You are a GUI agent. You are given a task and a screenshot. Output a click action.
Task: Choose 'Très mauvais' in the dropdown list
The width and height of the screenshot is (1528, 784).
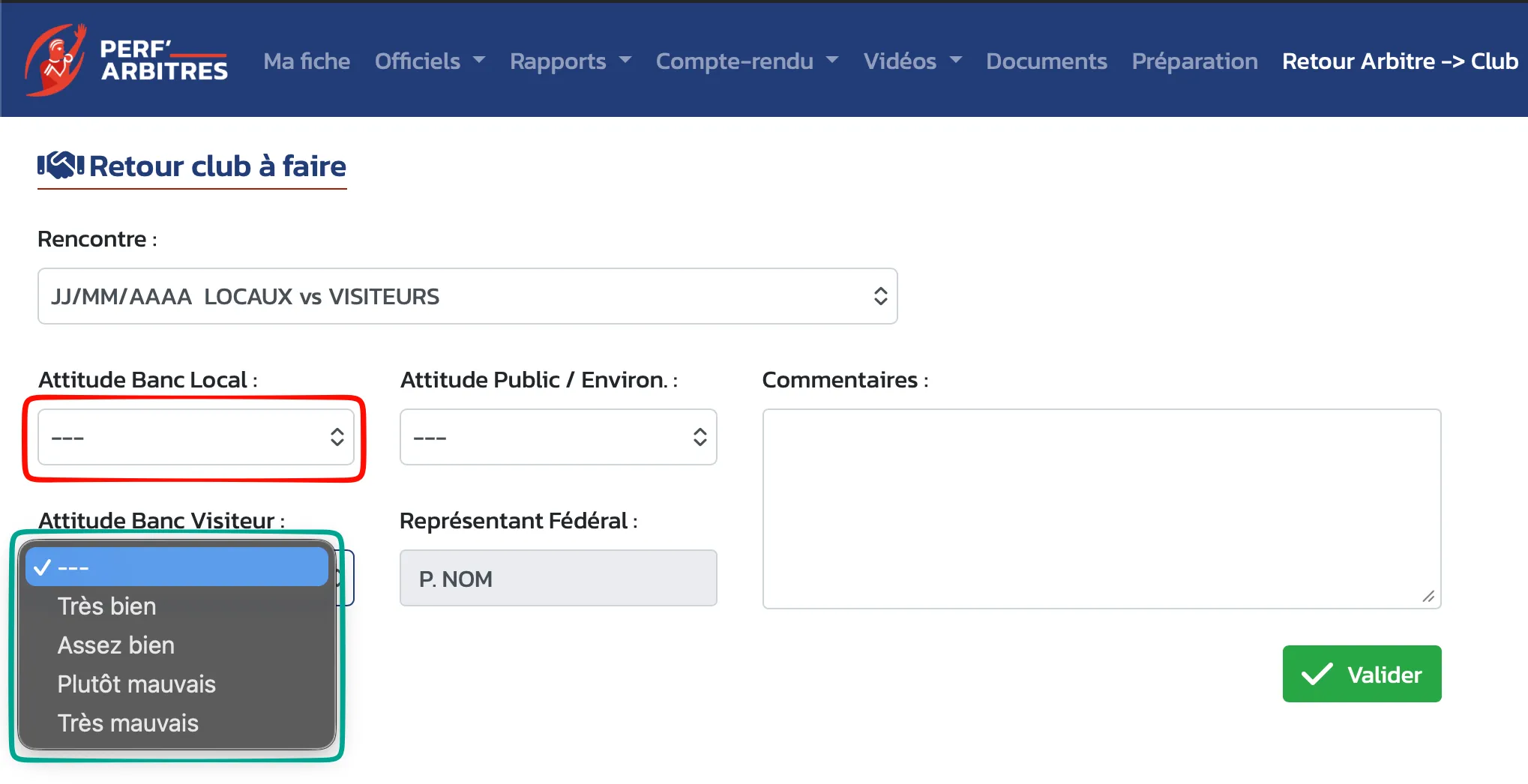[177, 723]
